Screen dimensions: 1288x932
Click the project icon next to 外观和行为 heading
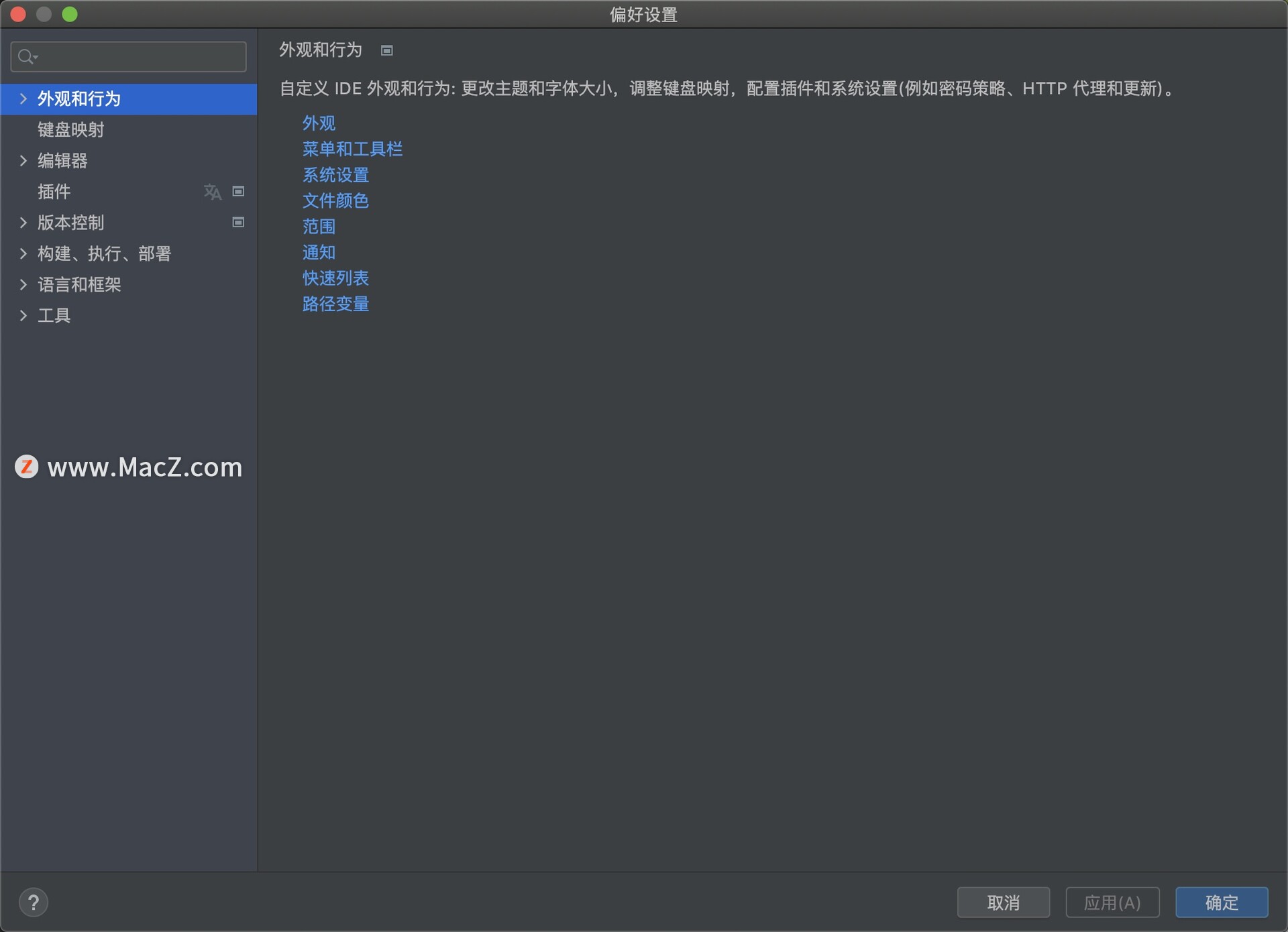(387, 50)
